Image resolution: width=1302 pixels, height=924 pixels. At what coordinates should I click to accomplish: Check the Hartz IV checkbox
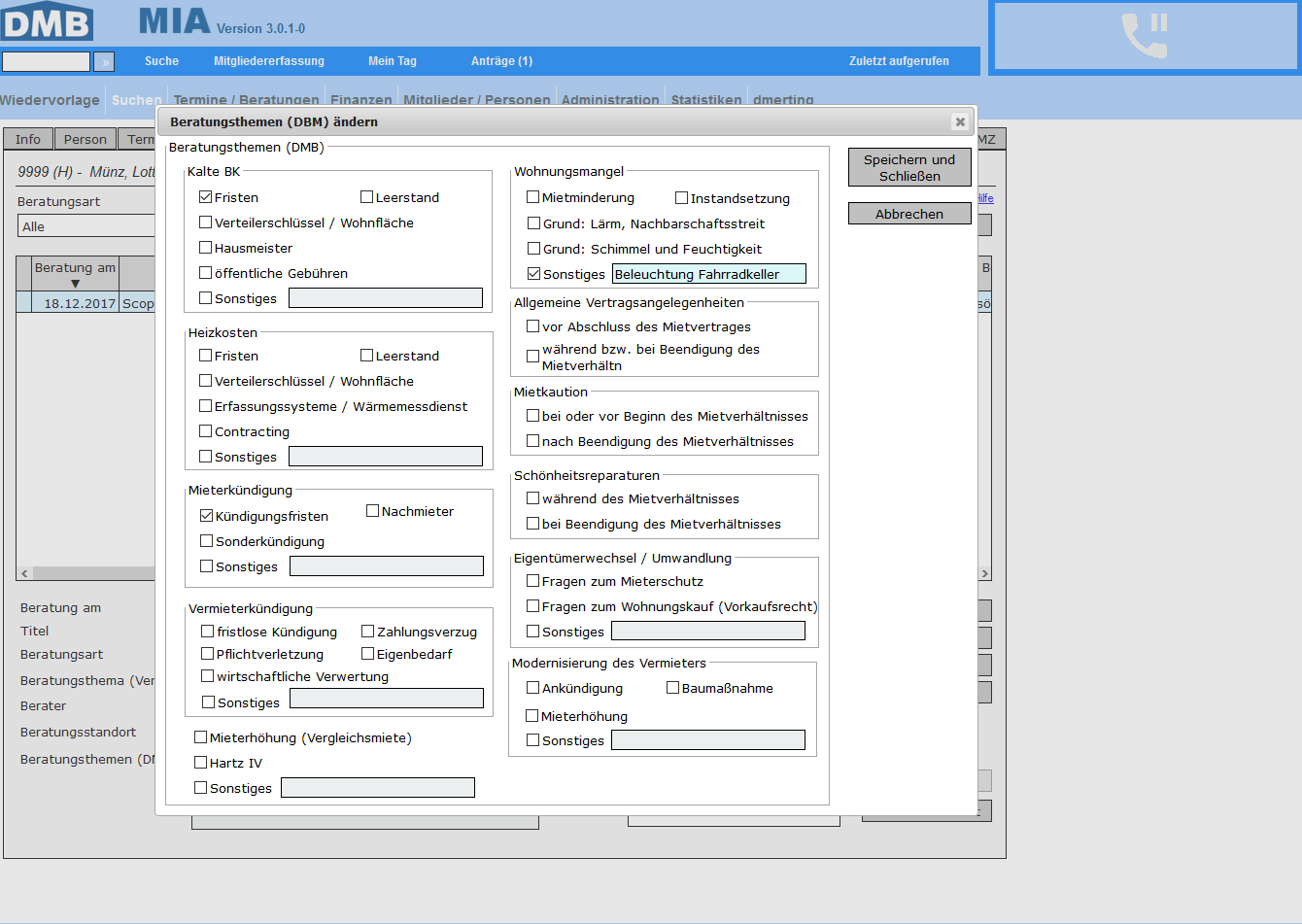click(201, 762)
